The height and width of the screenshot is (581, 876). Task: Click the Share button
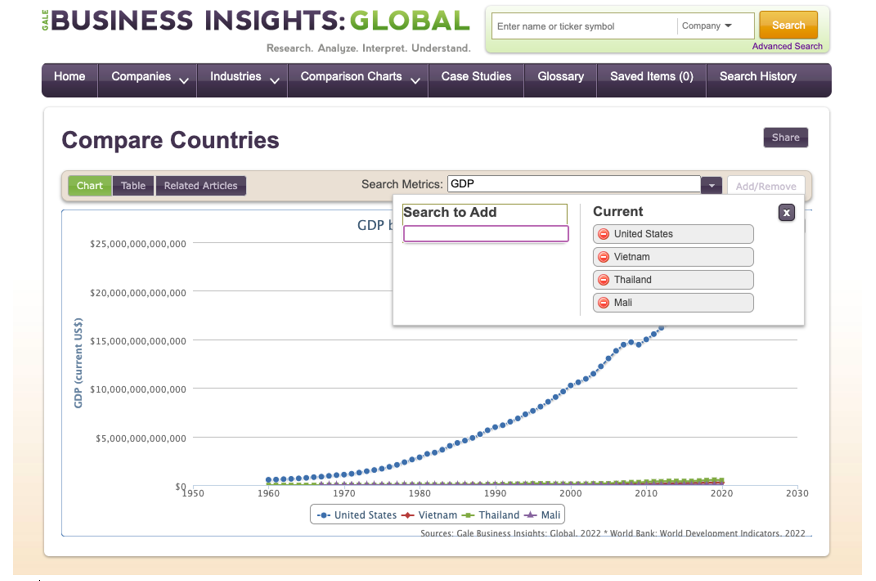coord(786,137)
